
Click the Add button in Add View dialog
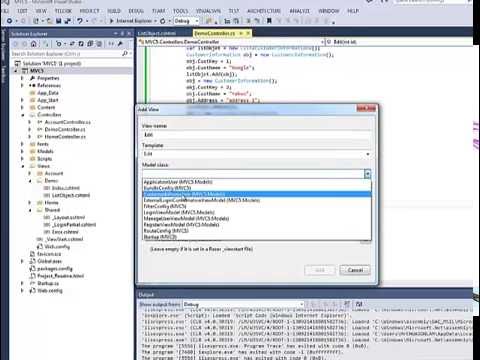[x=320, y=270]
